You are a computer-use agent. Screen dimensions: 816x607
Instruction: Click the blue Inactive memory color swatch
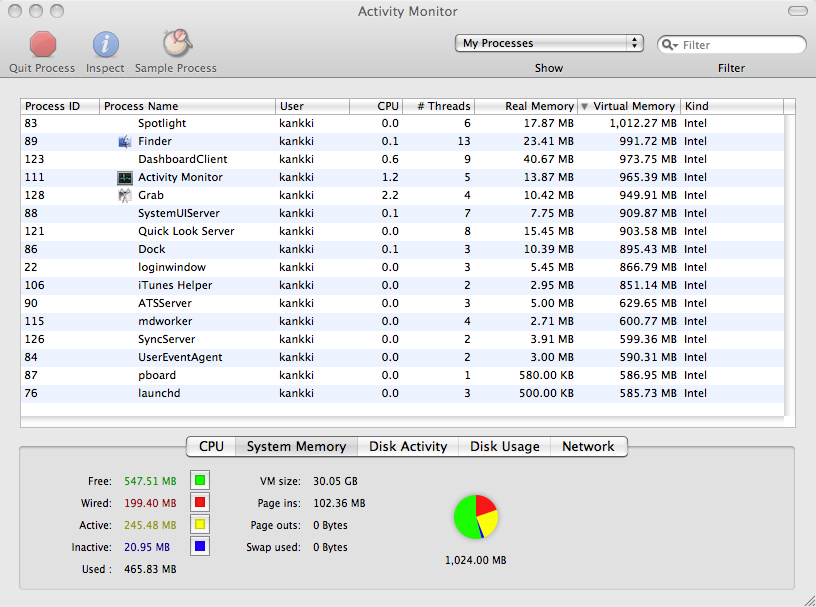point(200,547)
